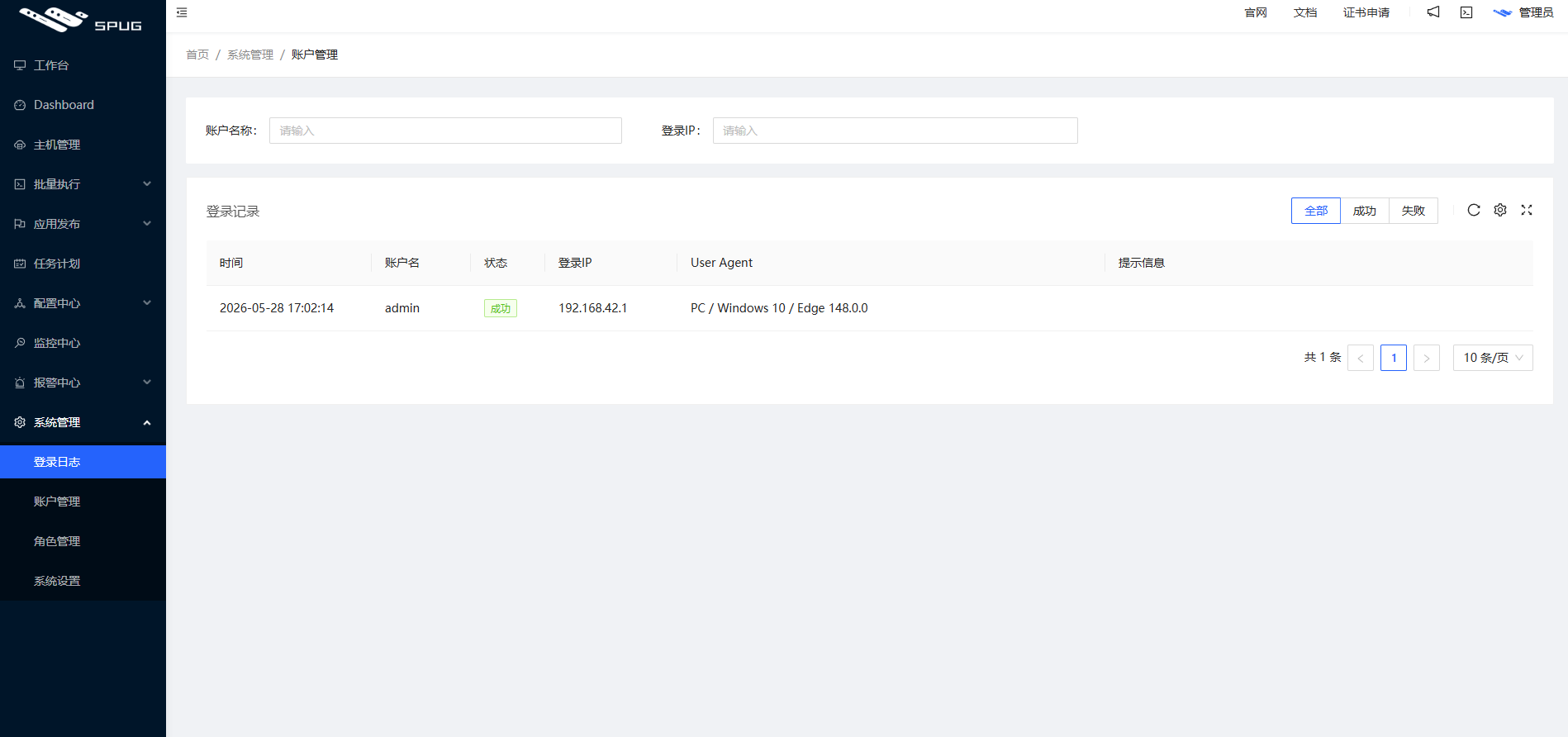Open 账户管理 in the sidebar
1568x737 pixels.
click(83, 502)
